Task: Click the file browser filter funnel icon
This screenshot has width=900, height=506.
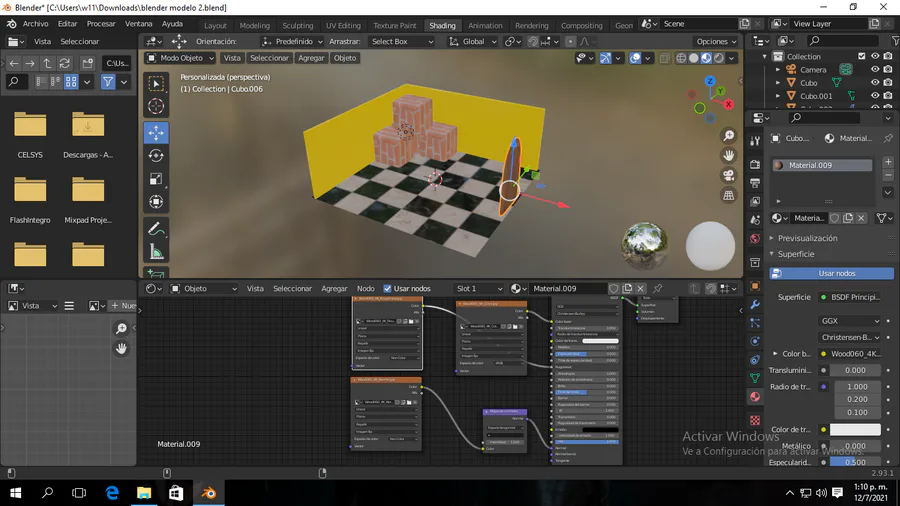Action: click(108, 82)
